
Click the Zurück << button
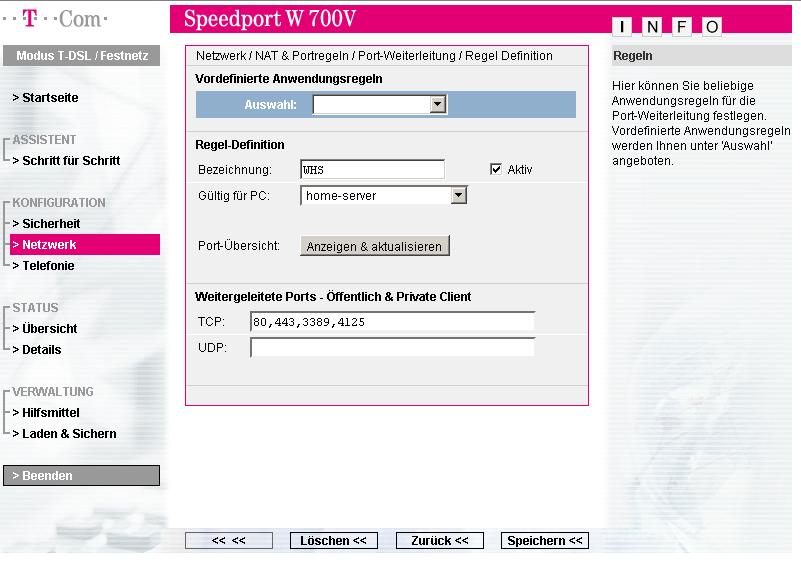[x=440, y=541]
